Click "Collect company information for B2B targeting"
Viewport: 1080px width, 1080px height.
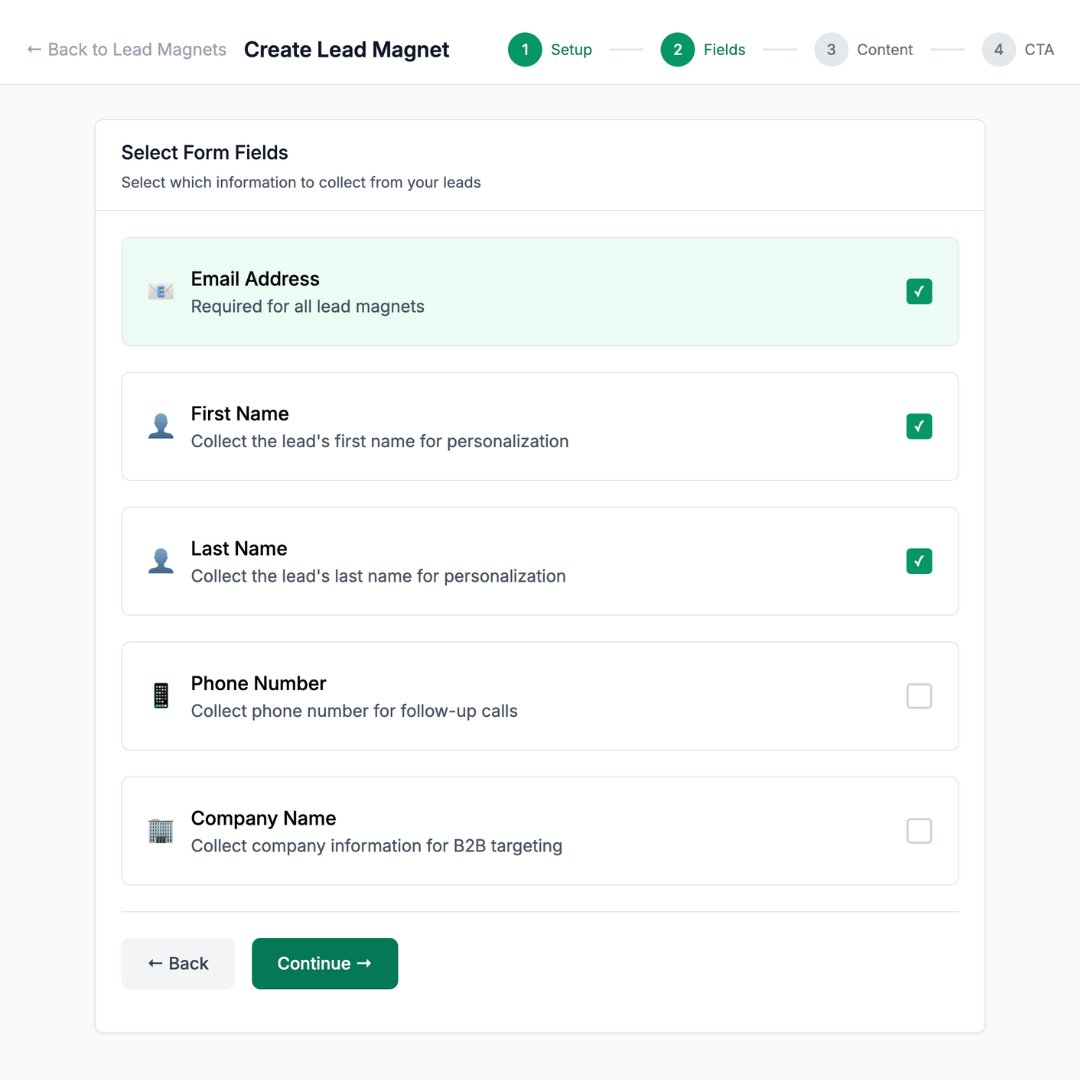pos(376,845)
